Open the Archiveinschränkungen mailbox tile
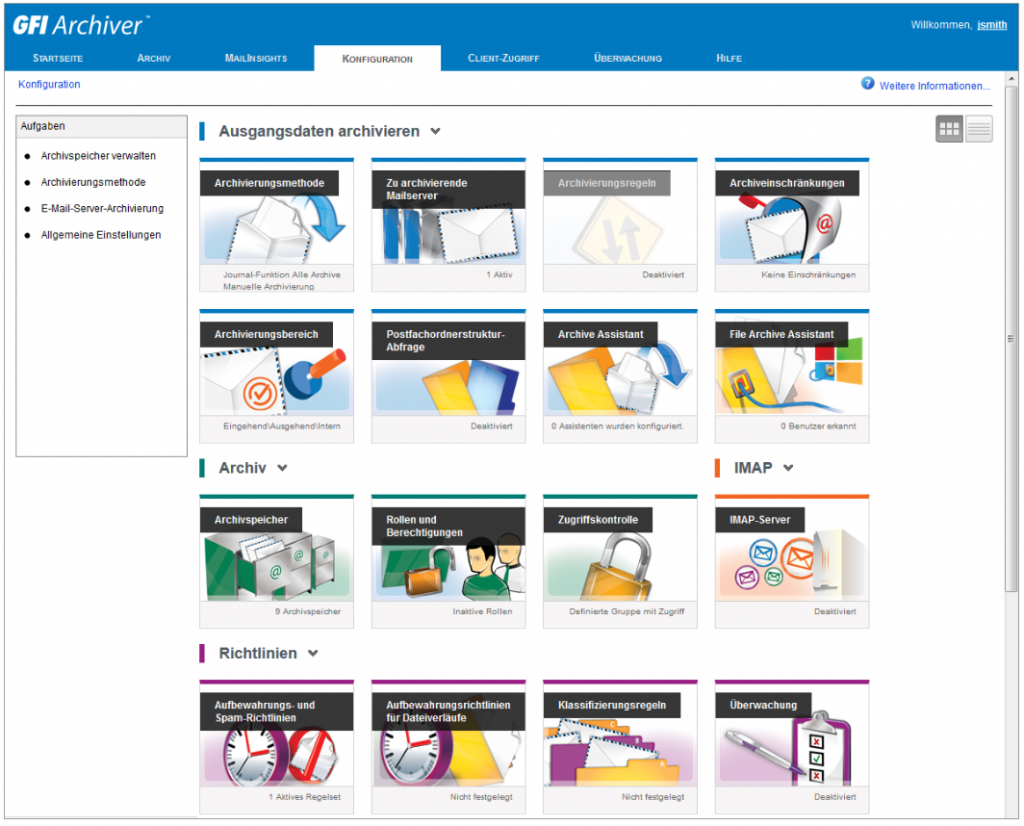Screen dimensions: 1024x826 click(792, 225)
